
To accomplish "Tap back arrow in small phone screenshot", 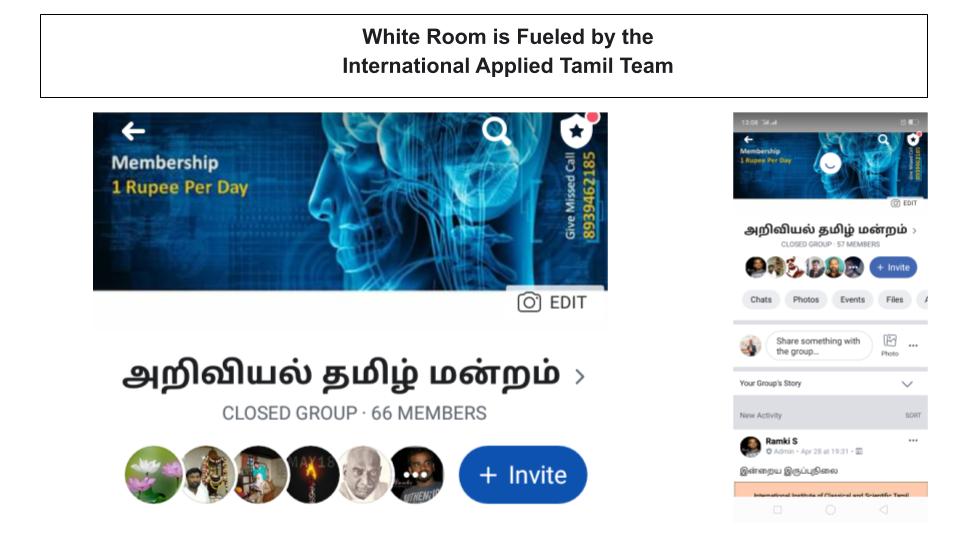I will click(748, 140).
